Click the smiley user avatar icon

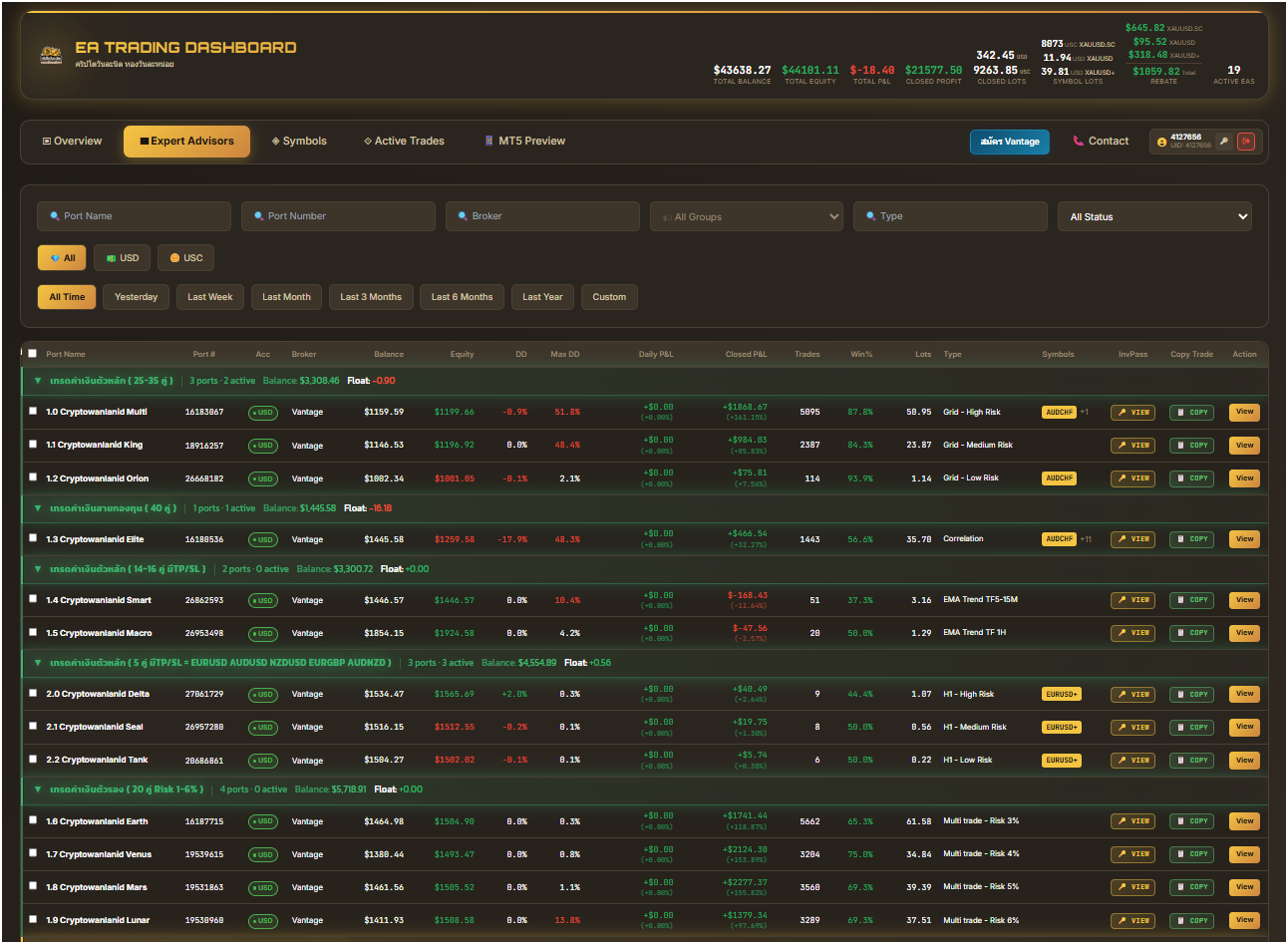point(1161,142)
